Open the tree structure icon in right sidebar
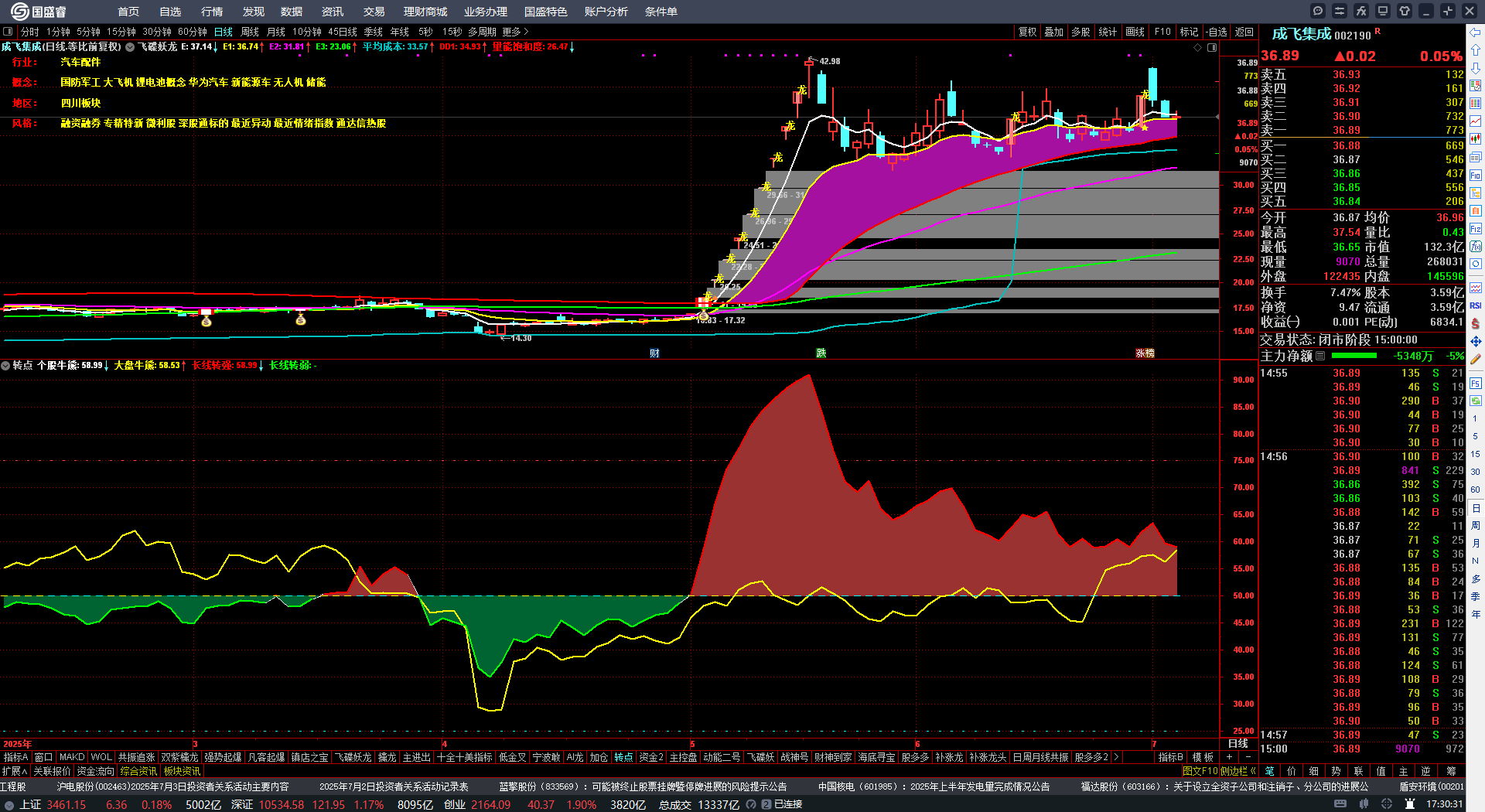This screenshot has height=812, width=1485. [1476, 193]
